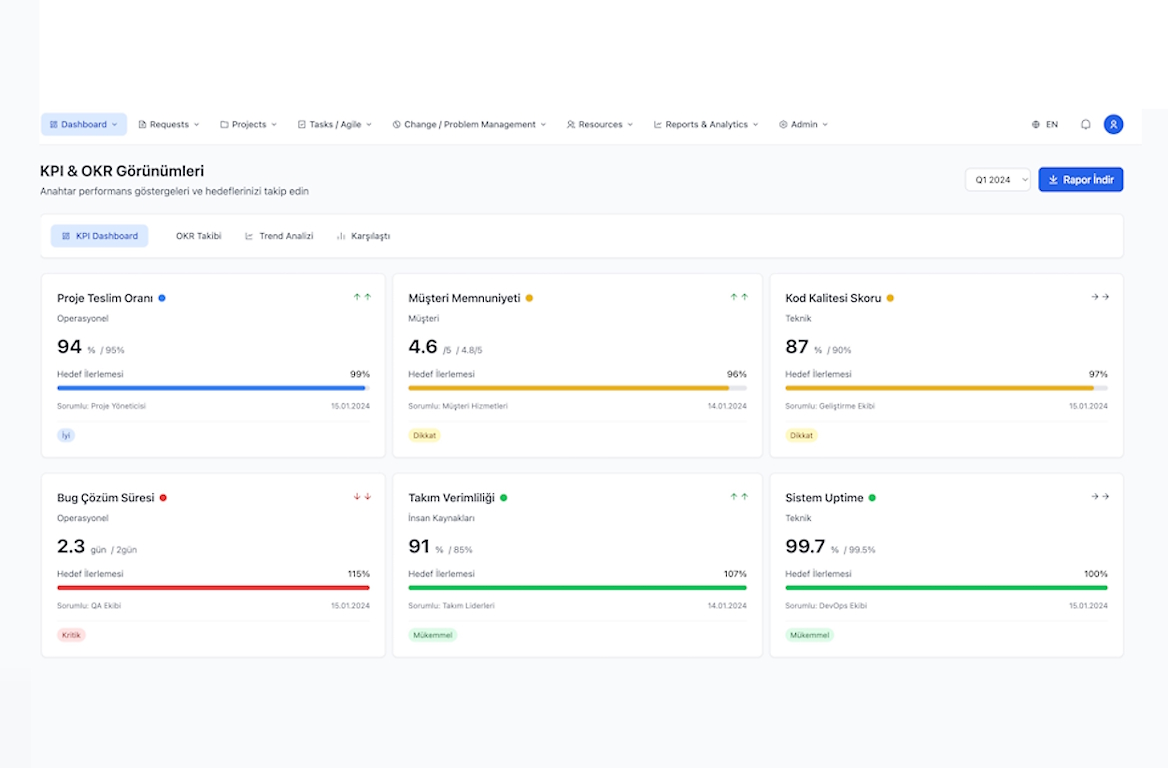Expand the Projects menu
Viewport: 1168px width, 768px height.
tap(249, 125)
